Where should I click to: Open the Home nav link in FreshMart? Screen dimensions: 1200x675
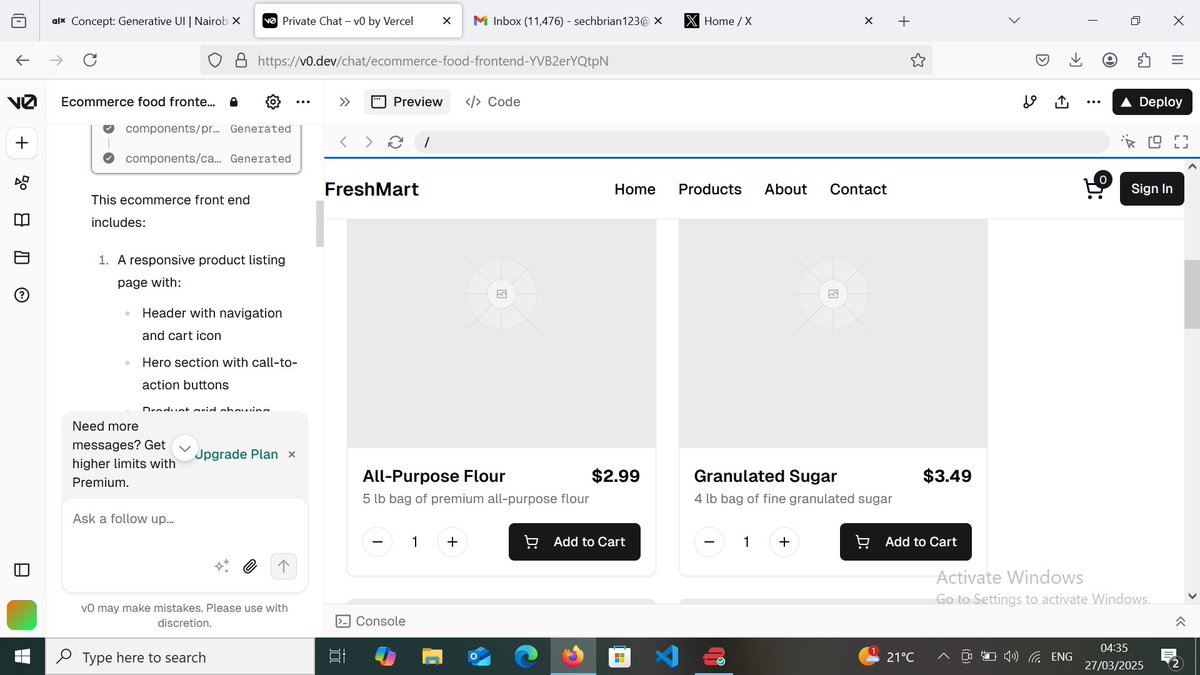coord(635,189)
